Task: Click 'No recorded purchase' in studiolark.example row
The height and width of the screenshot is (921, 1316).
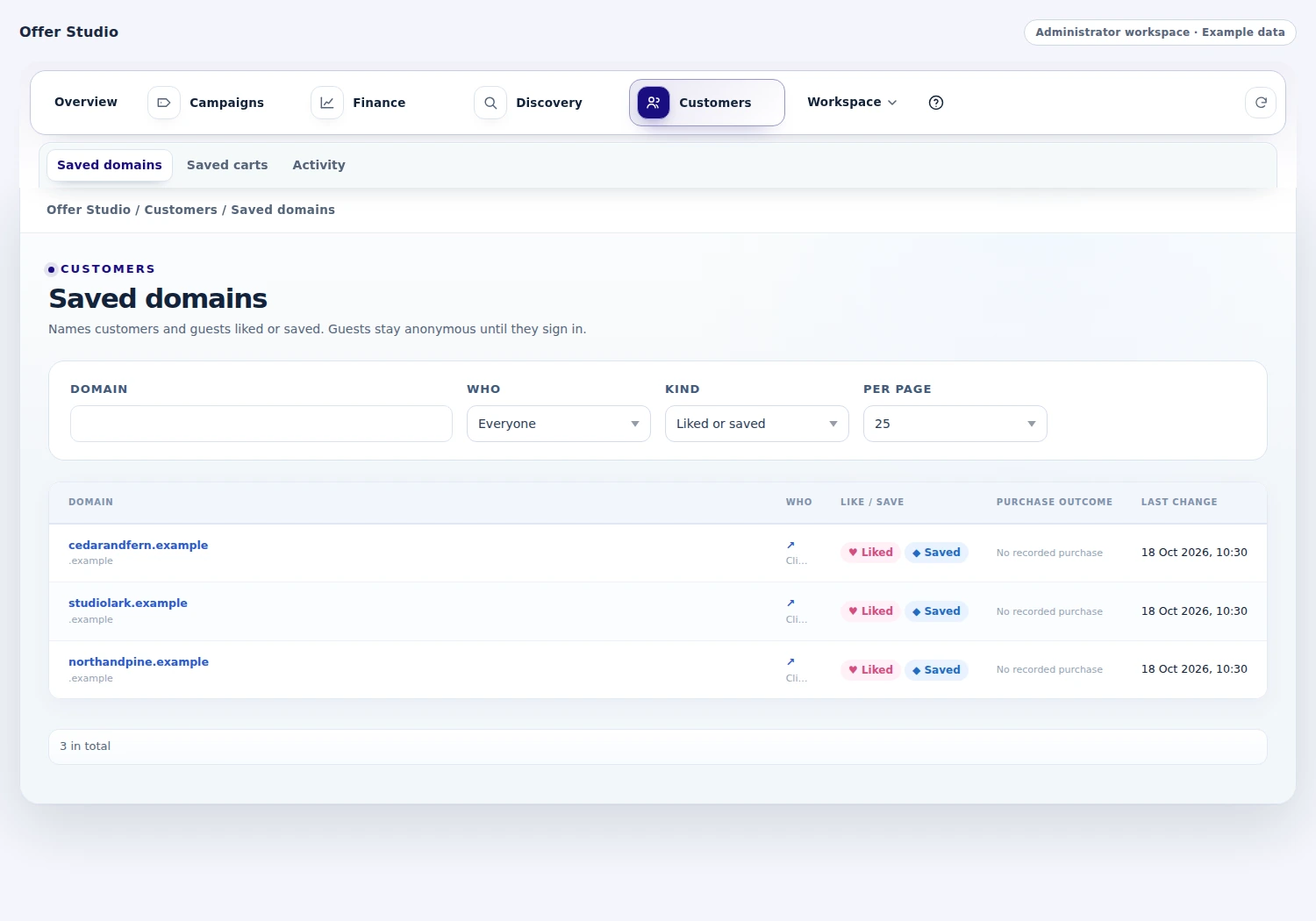Action: point(1049,611)
